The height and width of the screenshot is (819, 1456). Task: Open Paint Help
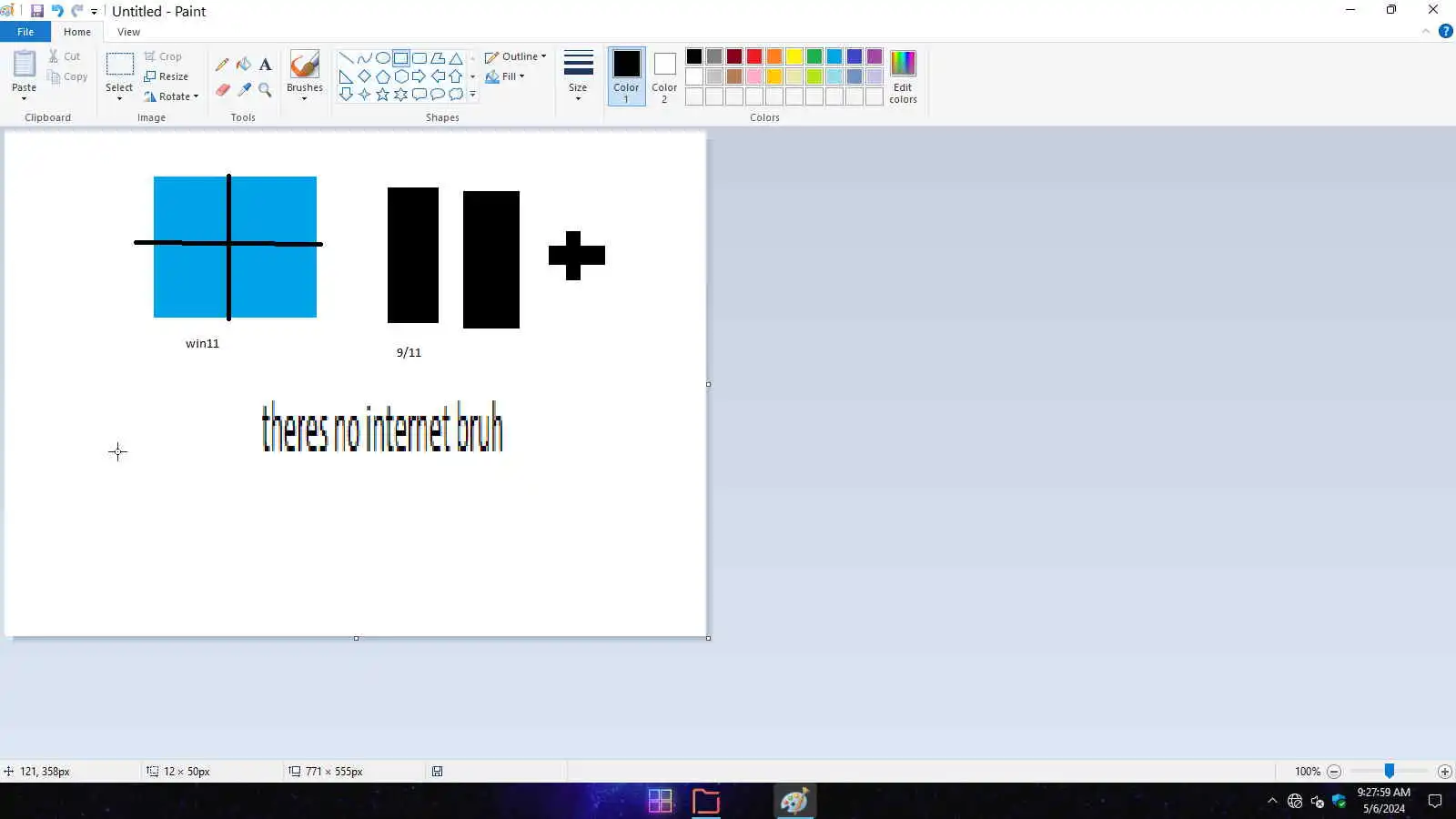[x=1445, y=31]
